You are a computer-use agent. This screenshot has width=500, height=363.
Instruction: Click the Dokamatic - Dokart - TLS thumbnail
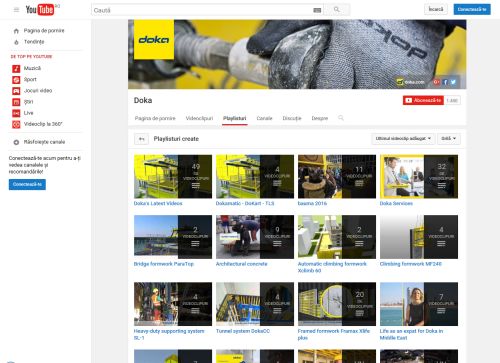[255, 177]
